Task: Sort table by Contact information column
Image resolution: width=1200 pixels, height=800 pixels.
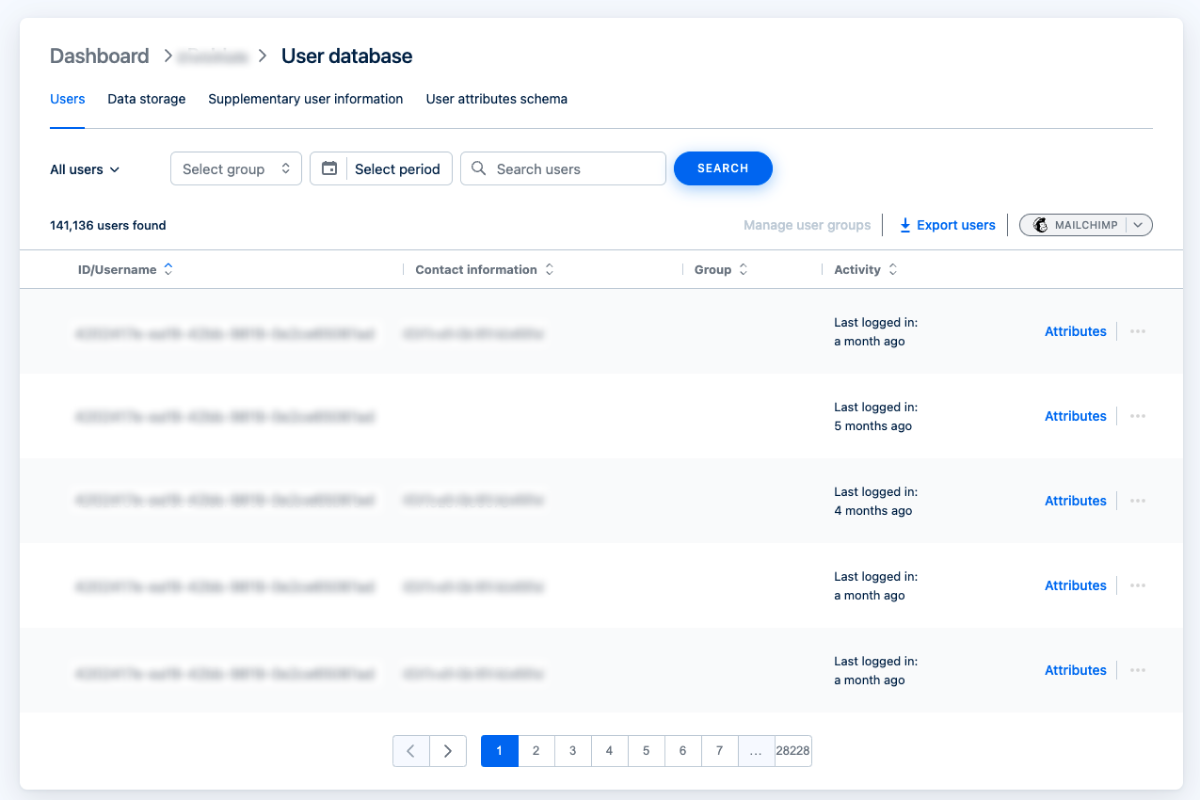Action: point(549,270)
